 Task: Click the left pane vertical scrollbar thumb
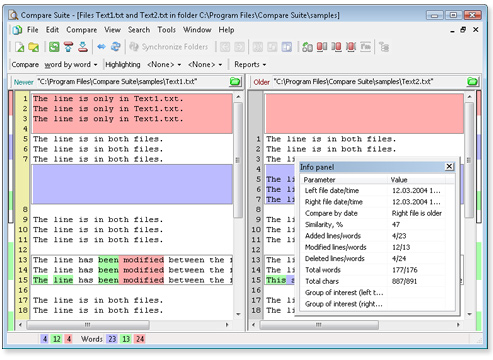click(238, 160)
